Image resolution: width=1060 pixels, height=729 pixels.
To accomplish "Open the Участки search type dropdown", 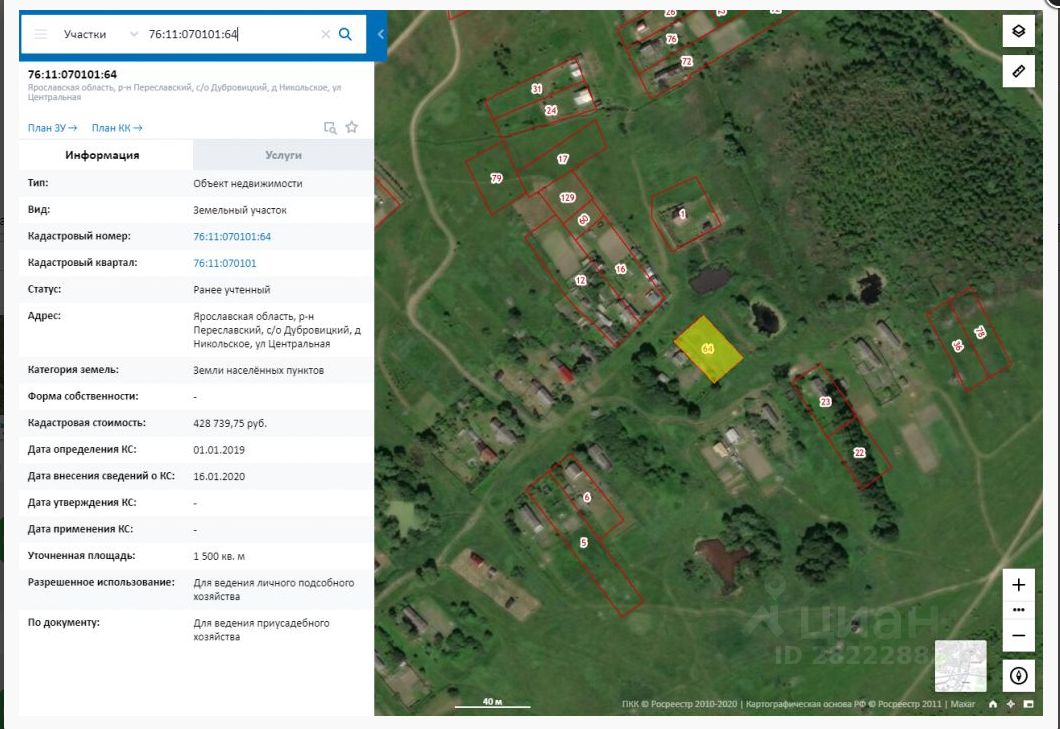I will pos(100,34).
